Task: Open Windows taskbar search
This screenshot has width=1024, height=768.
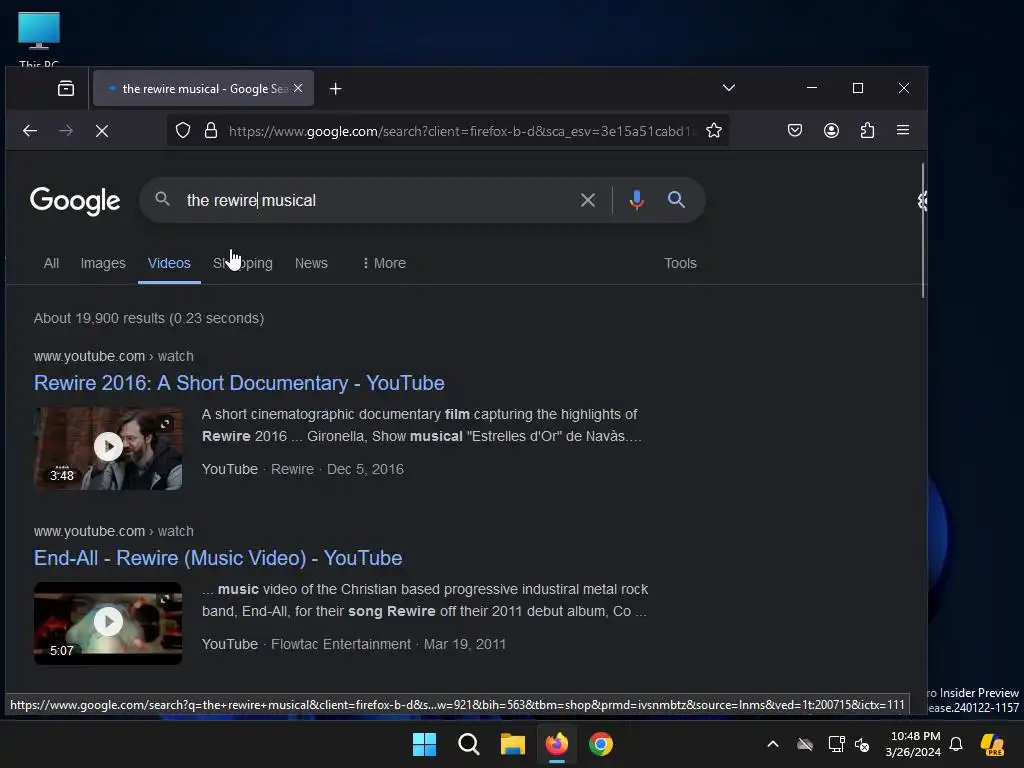Action: click(x=469, y=744)
